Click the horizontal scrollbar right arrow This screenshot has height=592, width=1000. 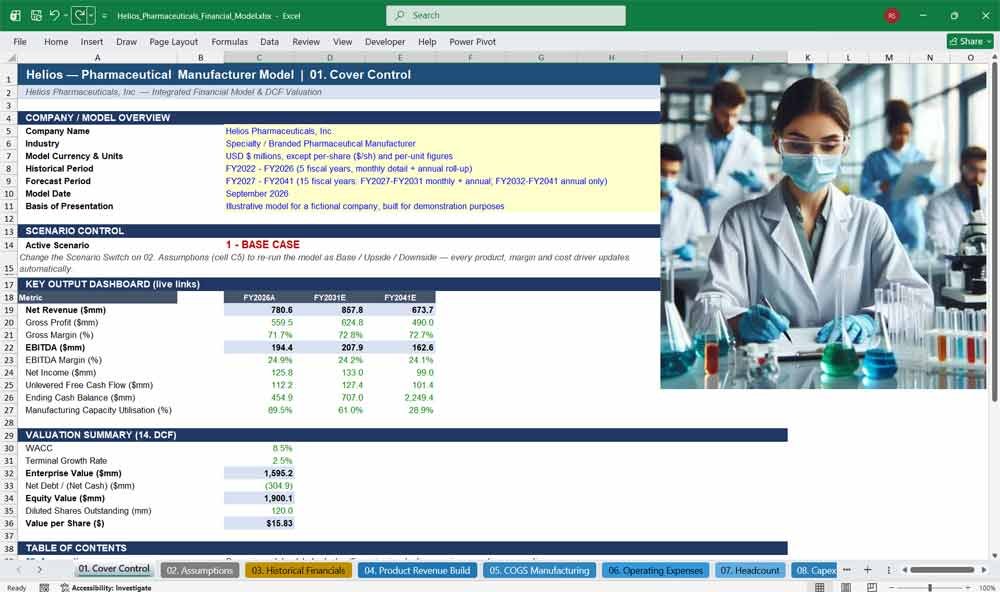click(x=984, y=570)
